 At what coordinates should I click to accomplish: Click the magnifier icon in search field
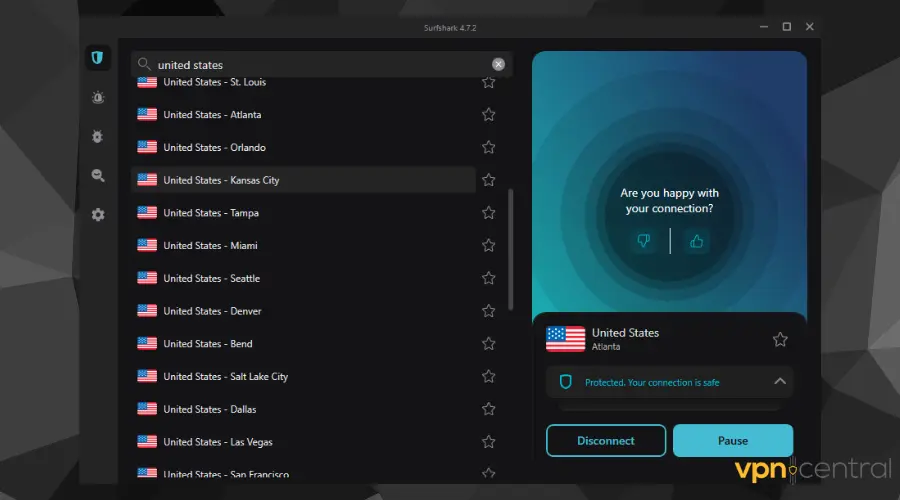click(144, 64)
